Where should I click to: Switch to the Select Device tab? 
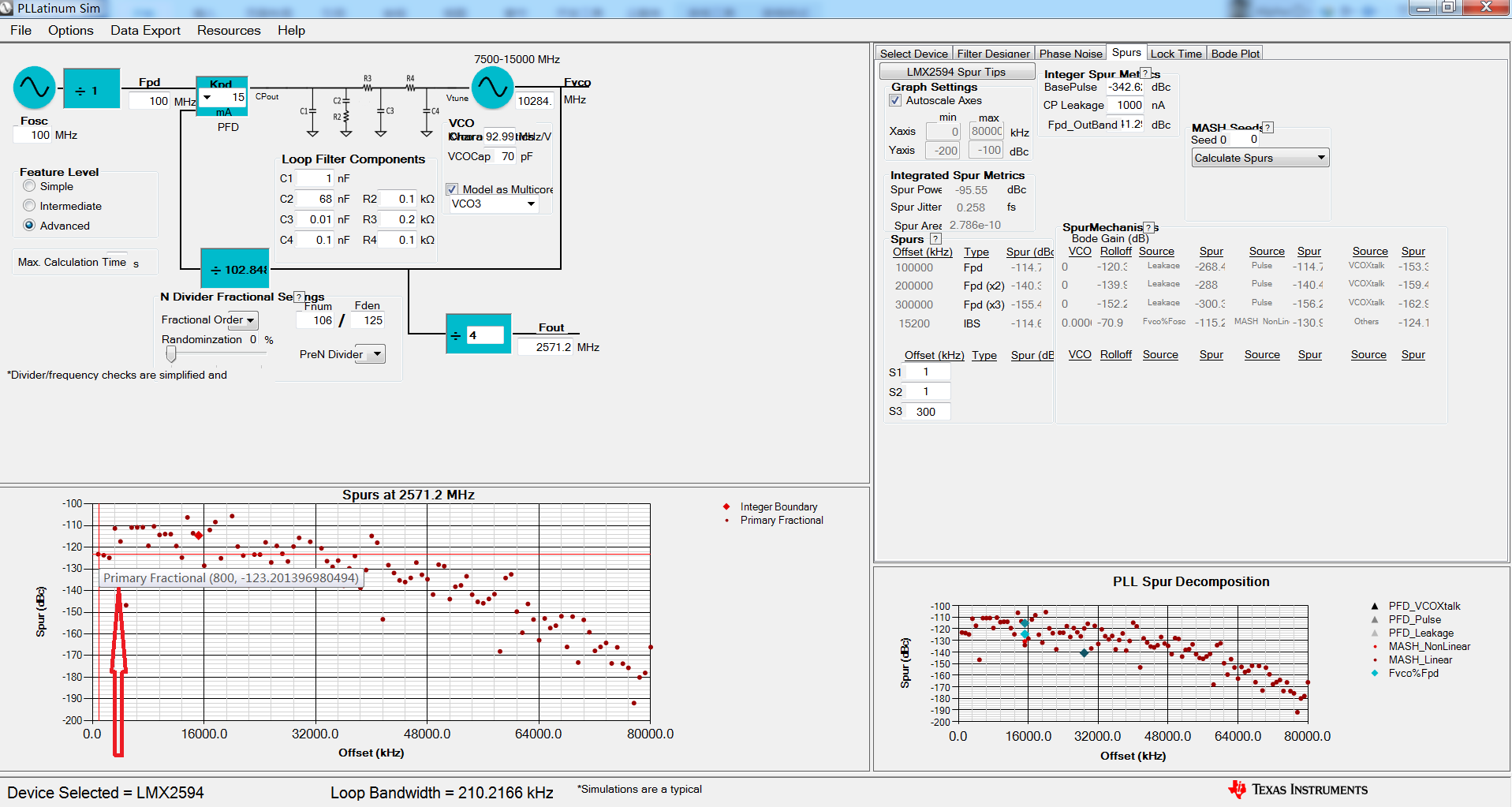[x=914, y=54]
